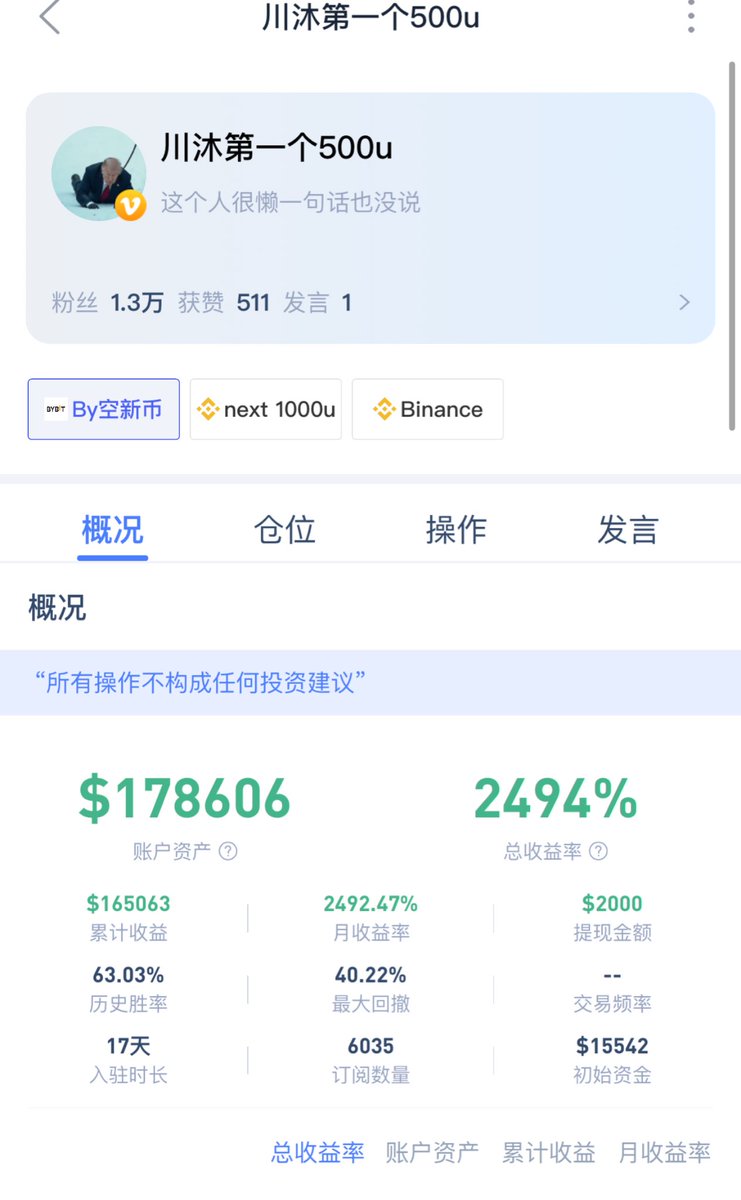Viewport: 741px width, 1200px height.
Task: Click the vertical scrollbar on right edge
Action: [x=731, y=245]
